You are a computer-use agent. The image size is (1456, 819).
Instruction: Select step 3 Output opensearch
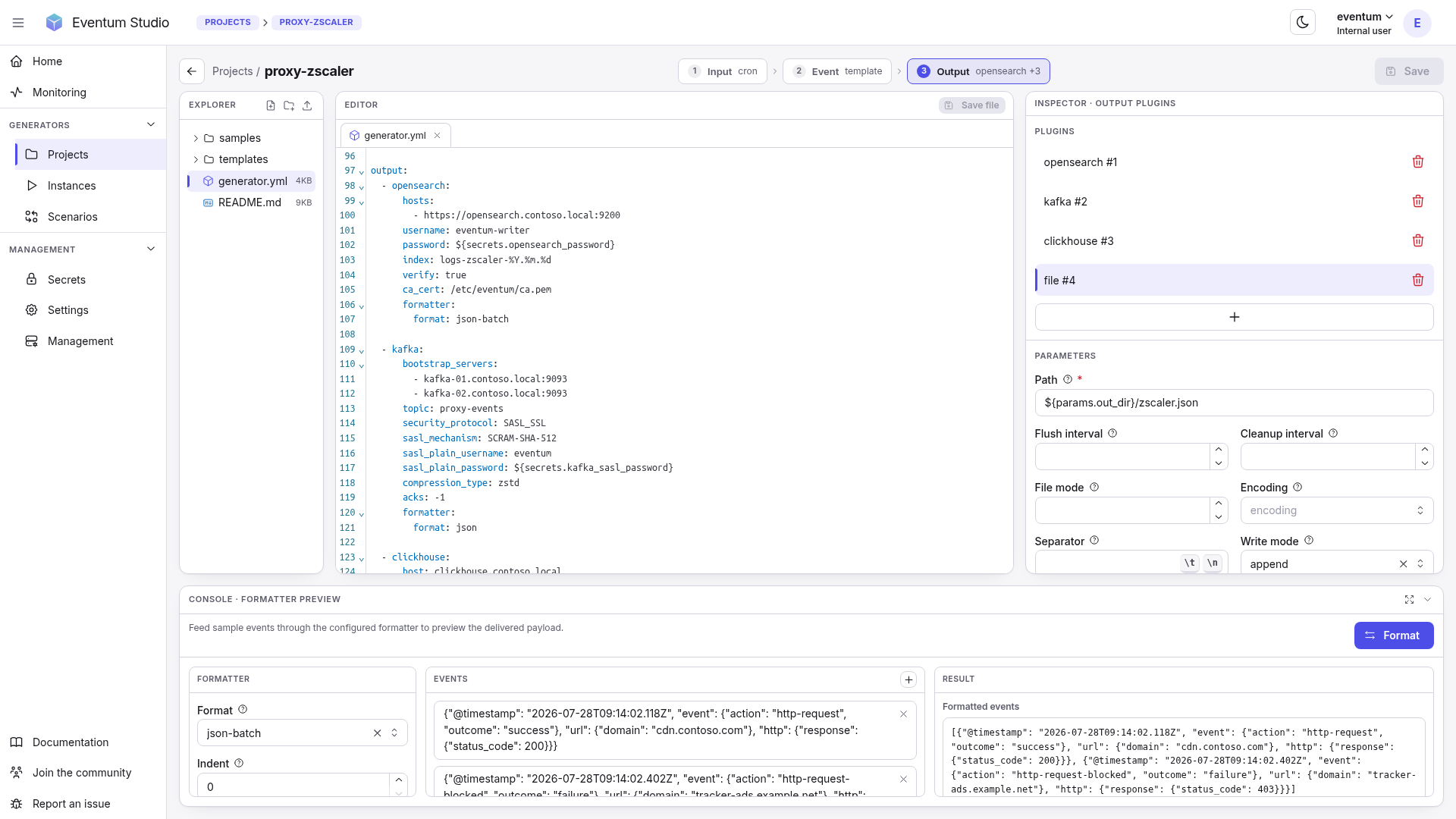click(978, 71)
